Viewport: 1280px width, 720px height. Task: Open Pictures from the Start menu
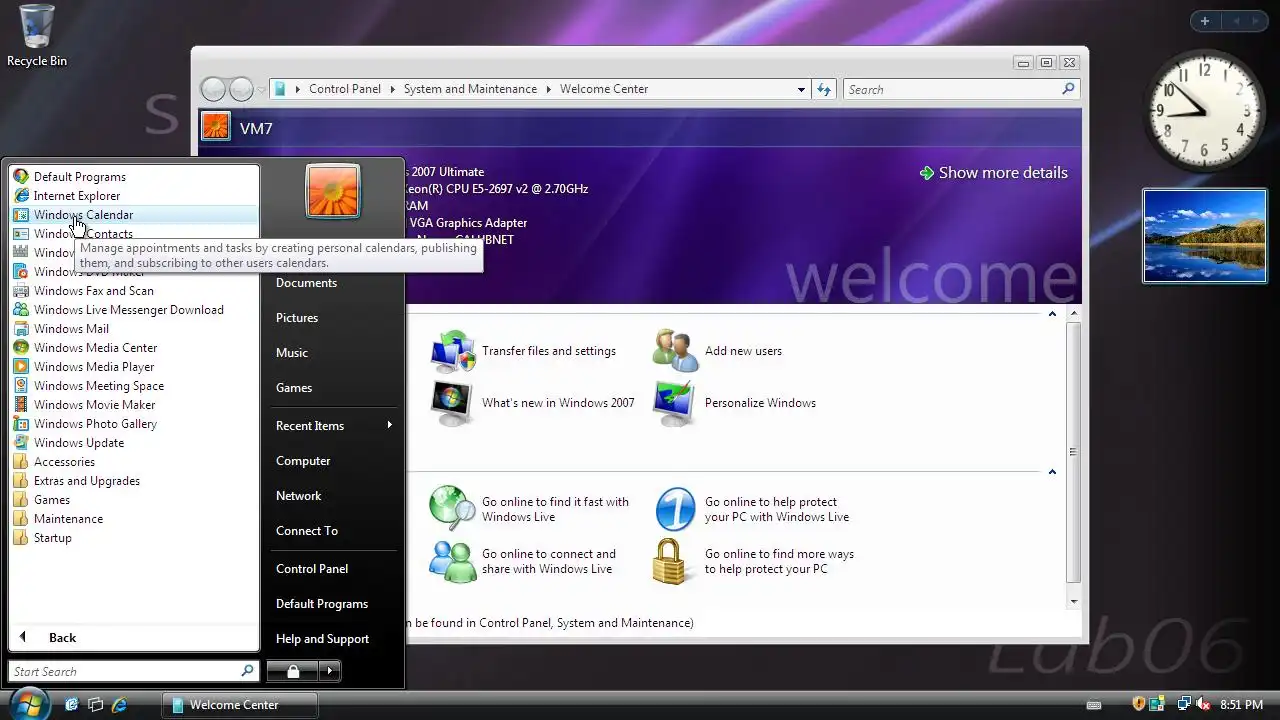click(333, 318)
